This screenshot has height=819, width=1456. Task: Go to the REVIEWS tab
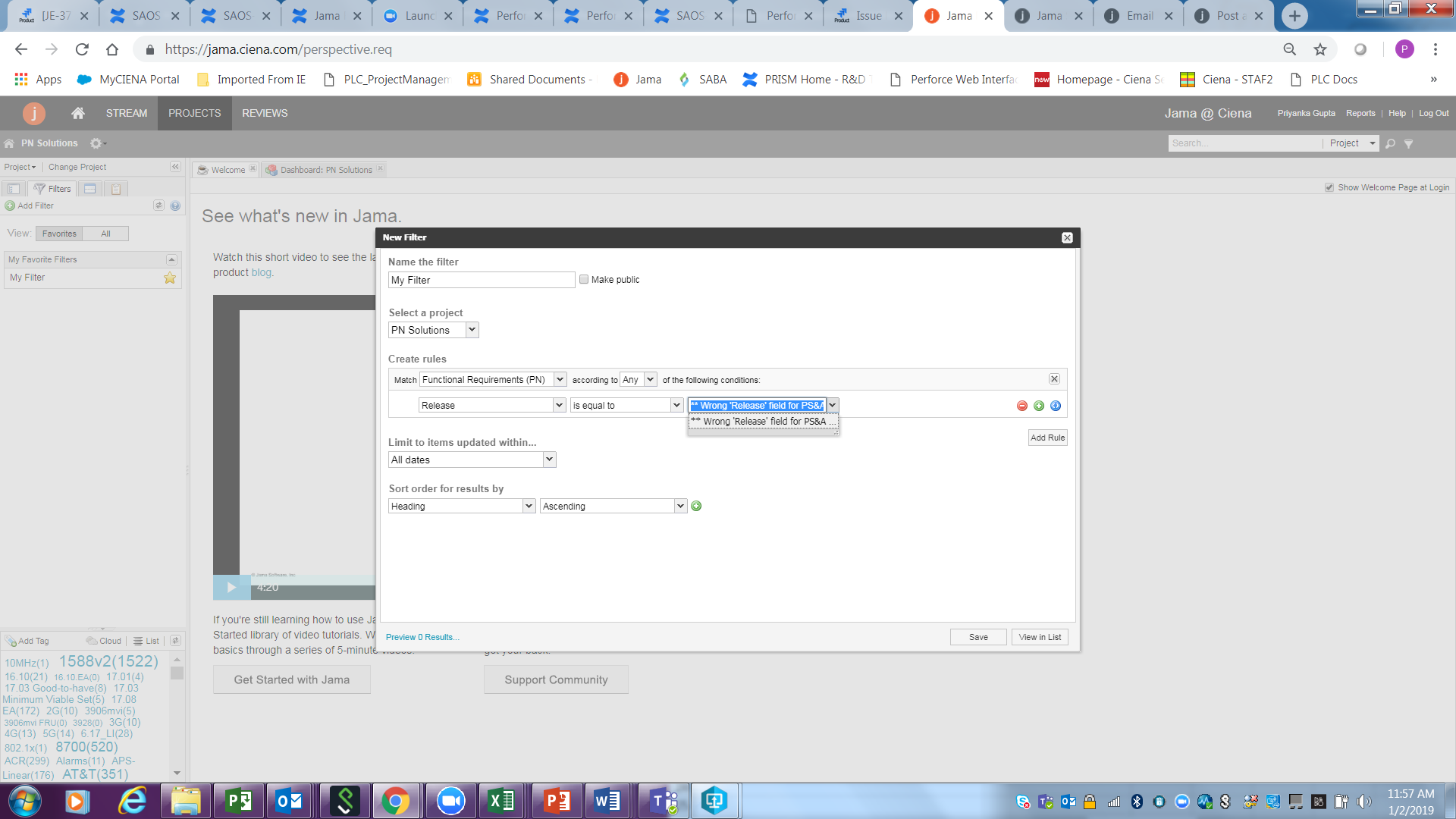pyautogui.click(x=265, y=113)
